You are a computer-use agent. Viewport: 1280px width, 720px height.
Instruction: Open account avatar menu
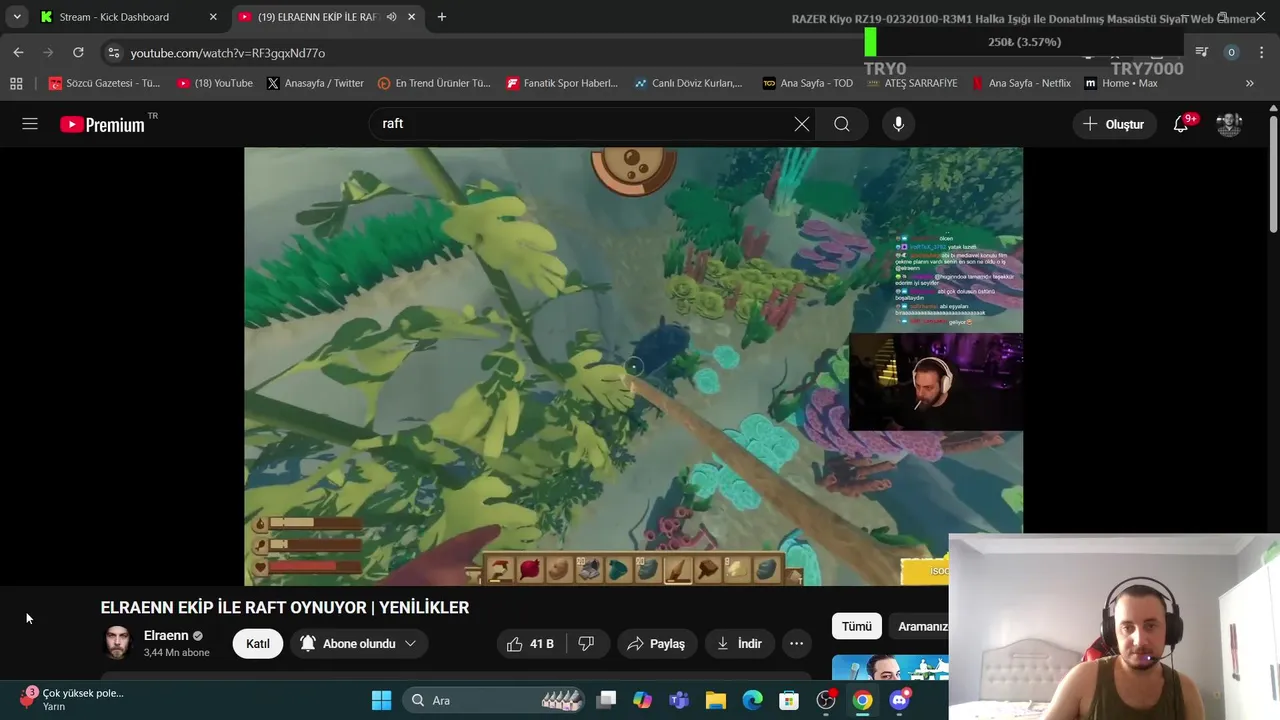coord(1229,124)
